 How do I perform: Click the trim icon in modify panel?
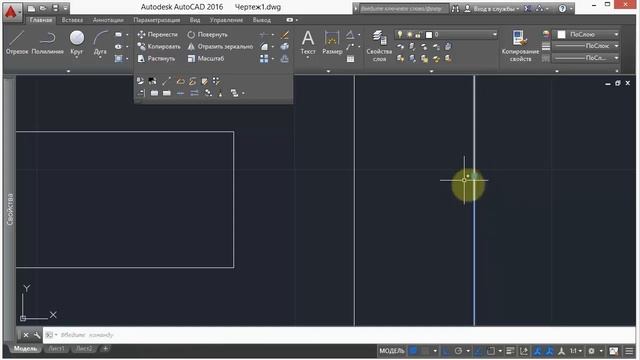coord(264,35)
